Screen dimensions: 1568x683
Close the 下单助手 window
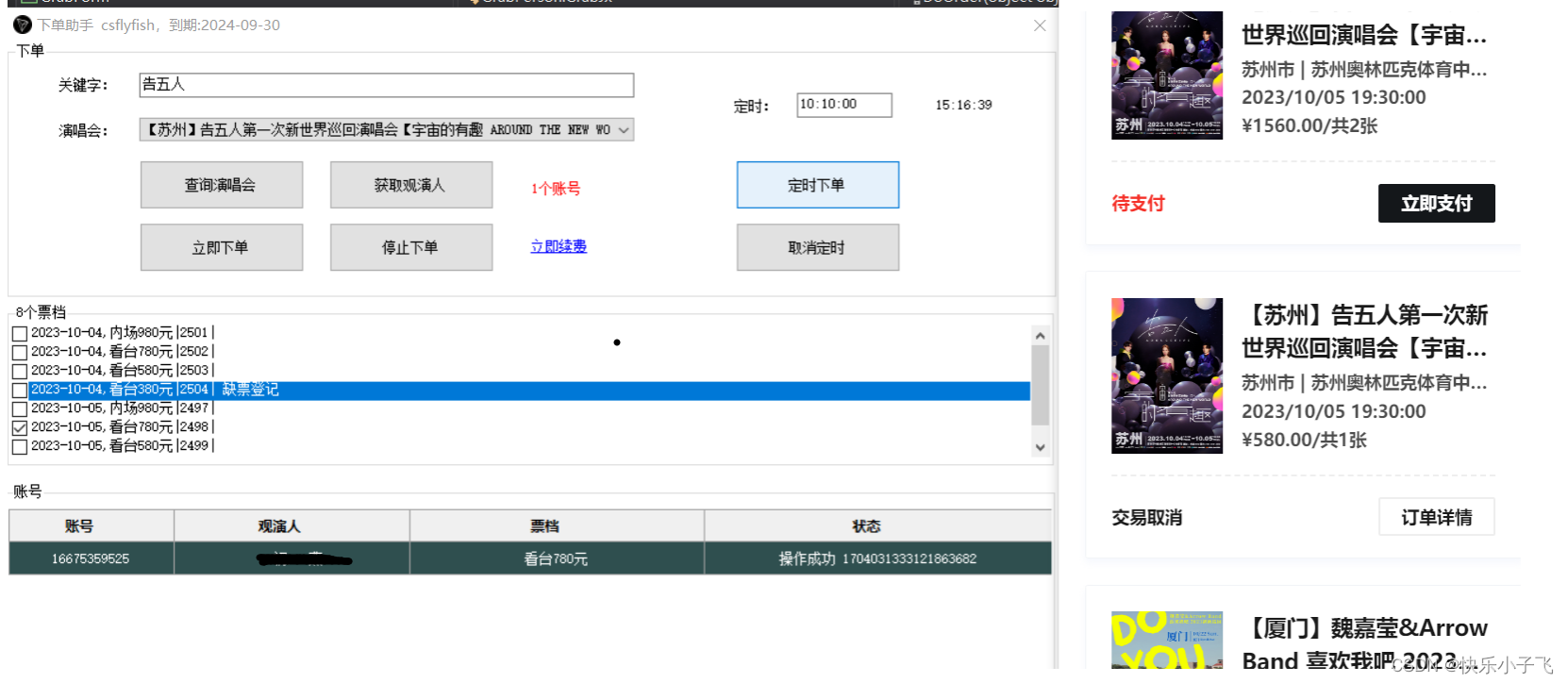pyautogui.click(x=1040, y=25)
